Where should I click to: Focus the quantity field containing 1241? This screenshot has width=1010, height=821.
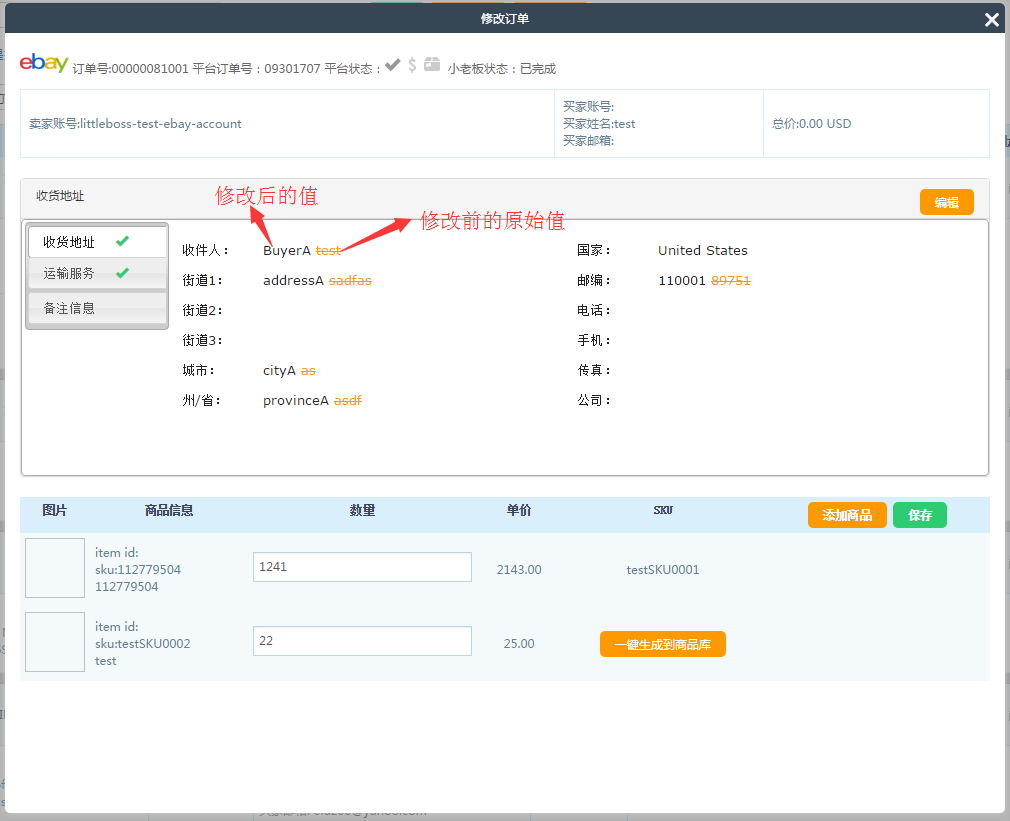click(362, 567)
